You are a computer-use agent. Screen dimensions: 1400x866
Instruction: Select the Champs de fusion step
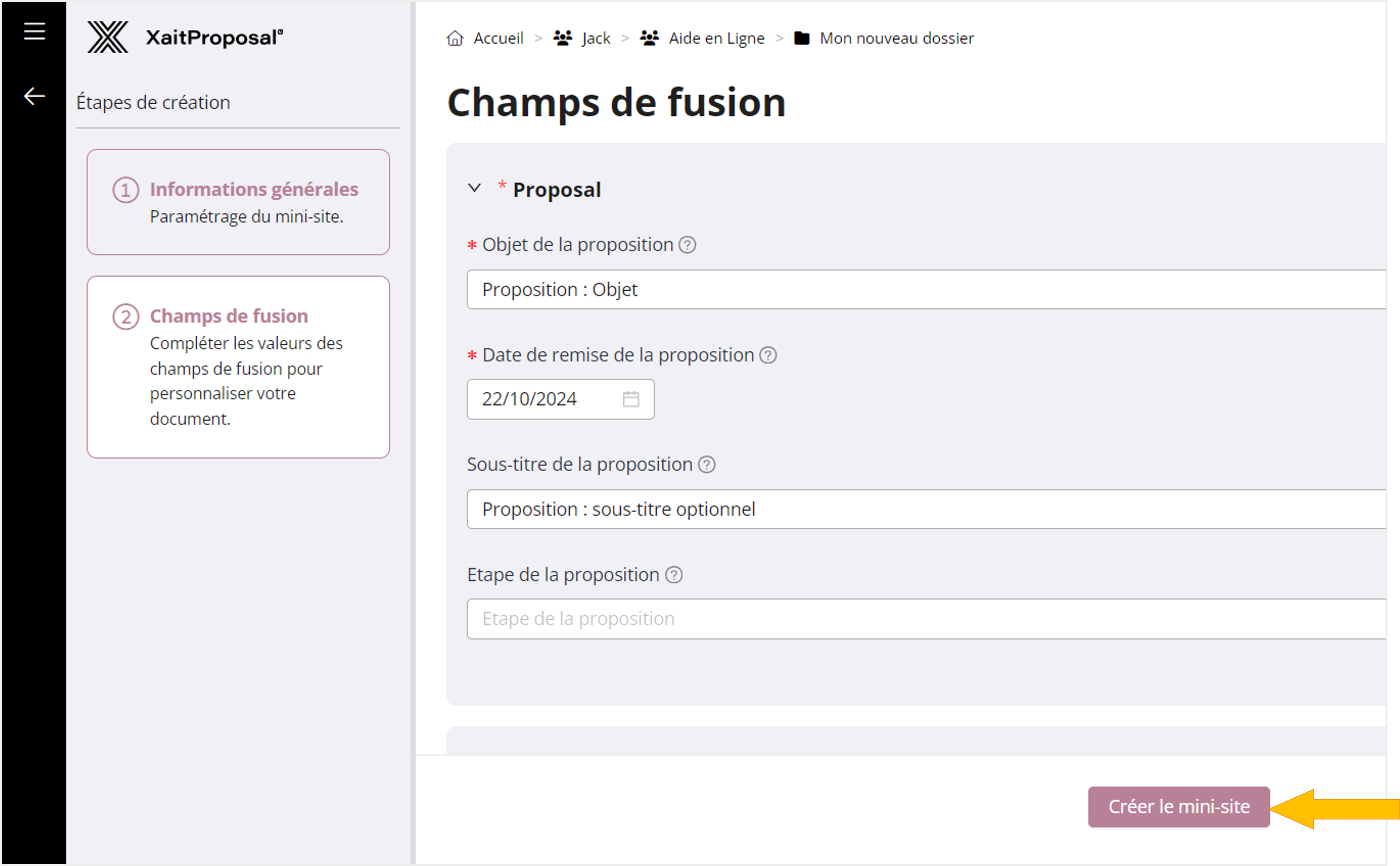pyautogui.click(x=228, y=316)
